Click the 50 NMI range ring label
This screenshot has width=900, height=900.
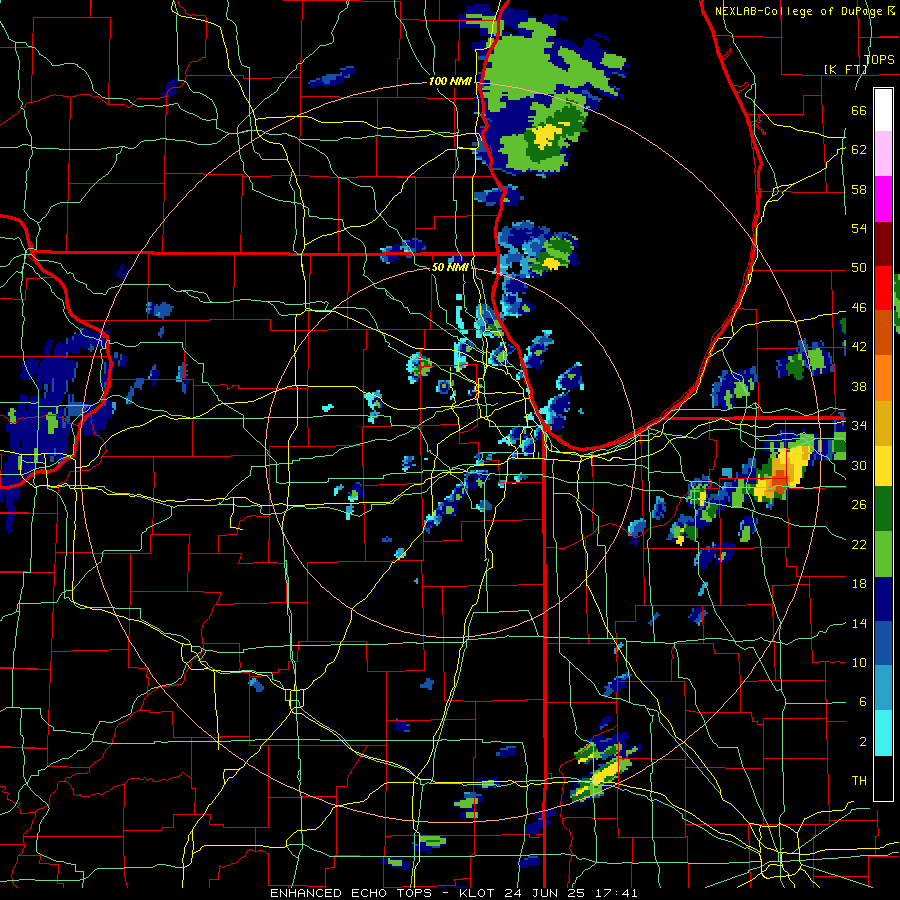tap(450, 267)
